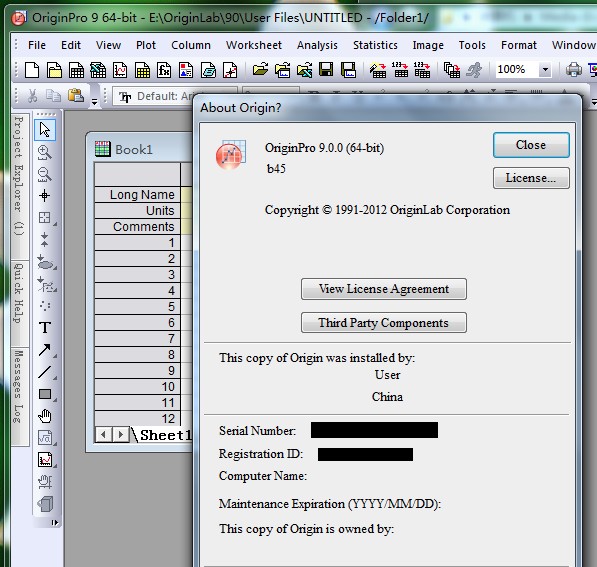Click the New Project toolbar icon

[x=32, y=70]
